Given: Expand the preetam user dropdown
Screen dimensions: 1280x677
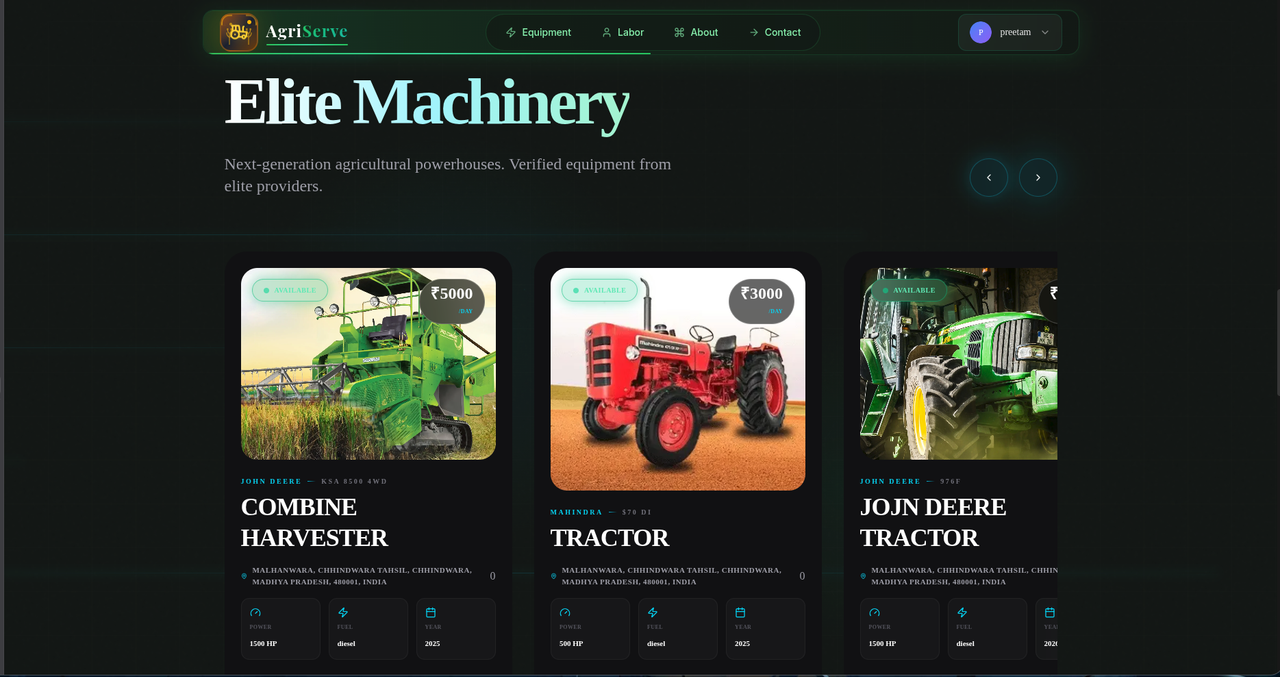Looking at the screenshot, I should (x=1010, y=32).
